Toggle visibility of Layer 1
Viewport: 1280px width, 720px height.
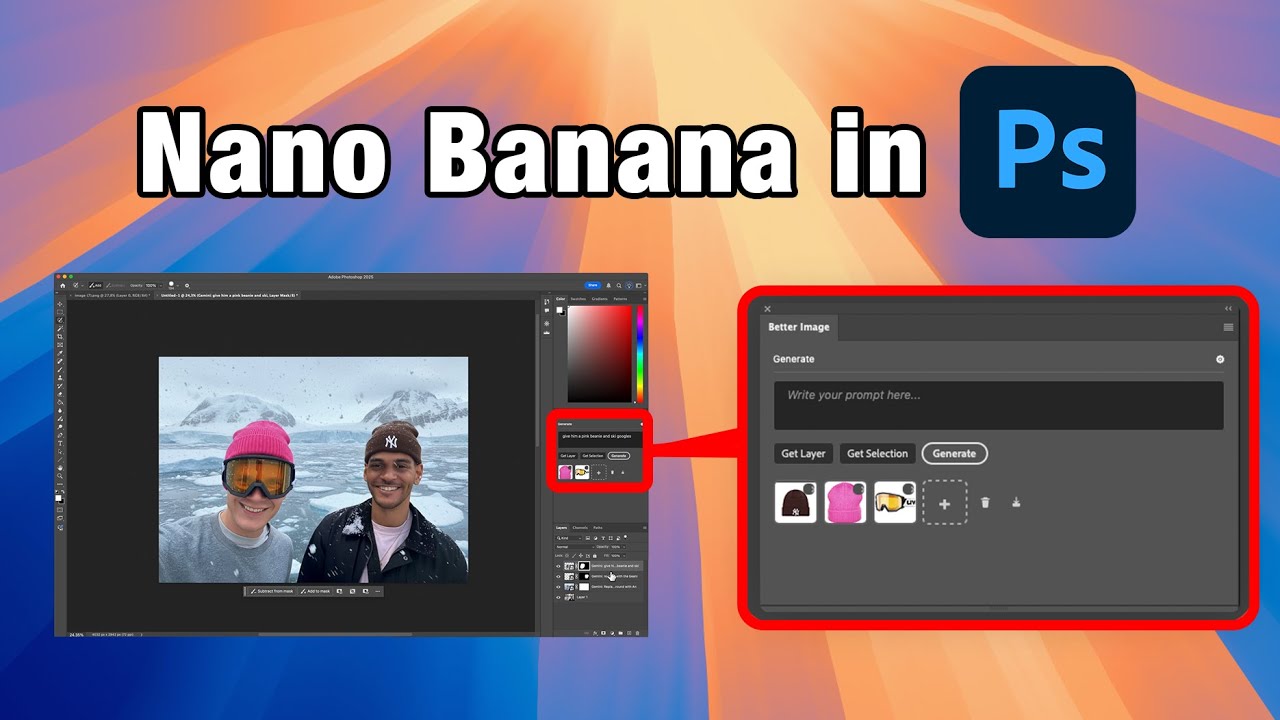(558, 597)
